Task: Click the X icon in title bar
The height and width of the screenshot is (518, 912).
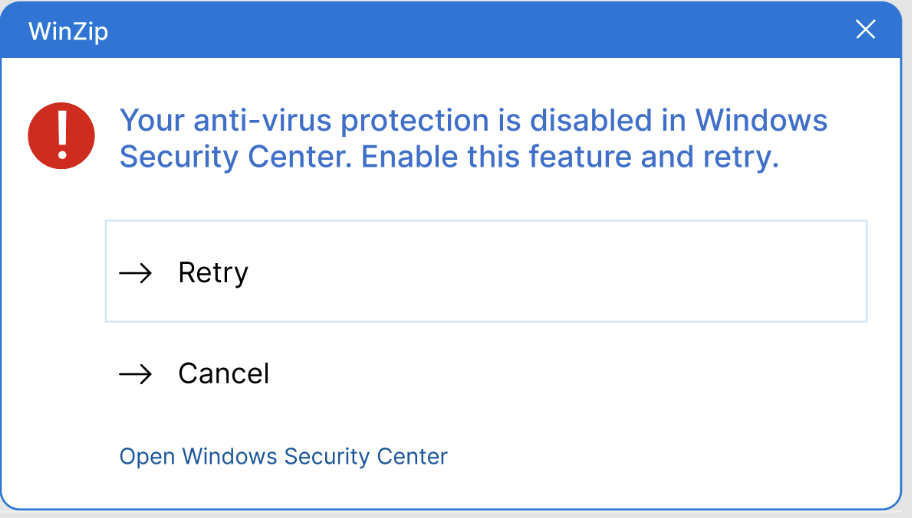Action: pos(865,29)
